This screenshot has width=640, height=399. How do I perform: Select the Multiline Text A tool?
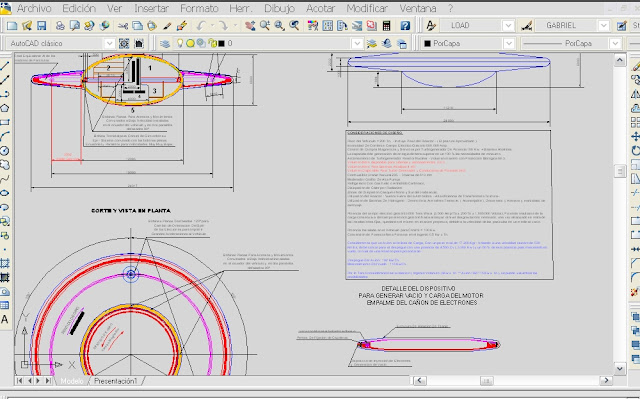tap(5, 319)
